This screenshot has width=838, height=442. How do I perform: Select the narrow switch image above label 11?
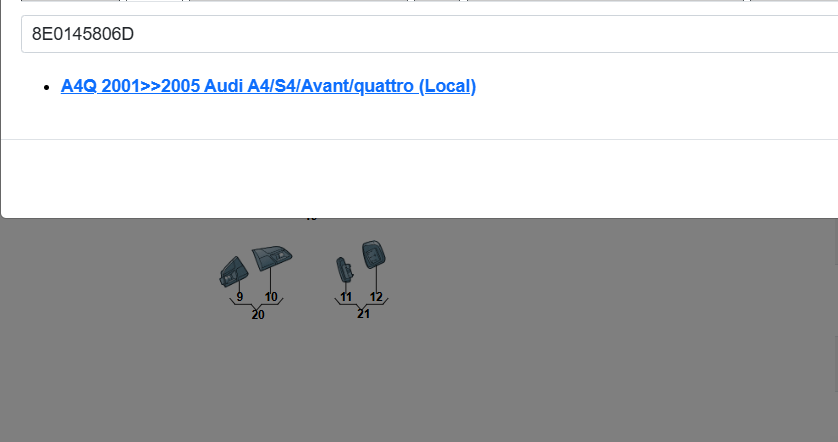pyautogui.click(x=344, y=269)
